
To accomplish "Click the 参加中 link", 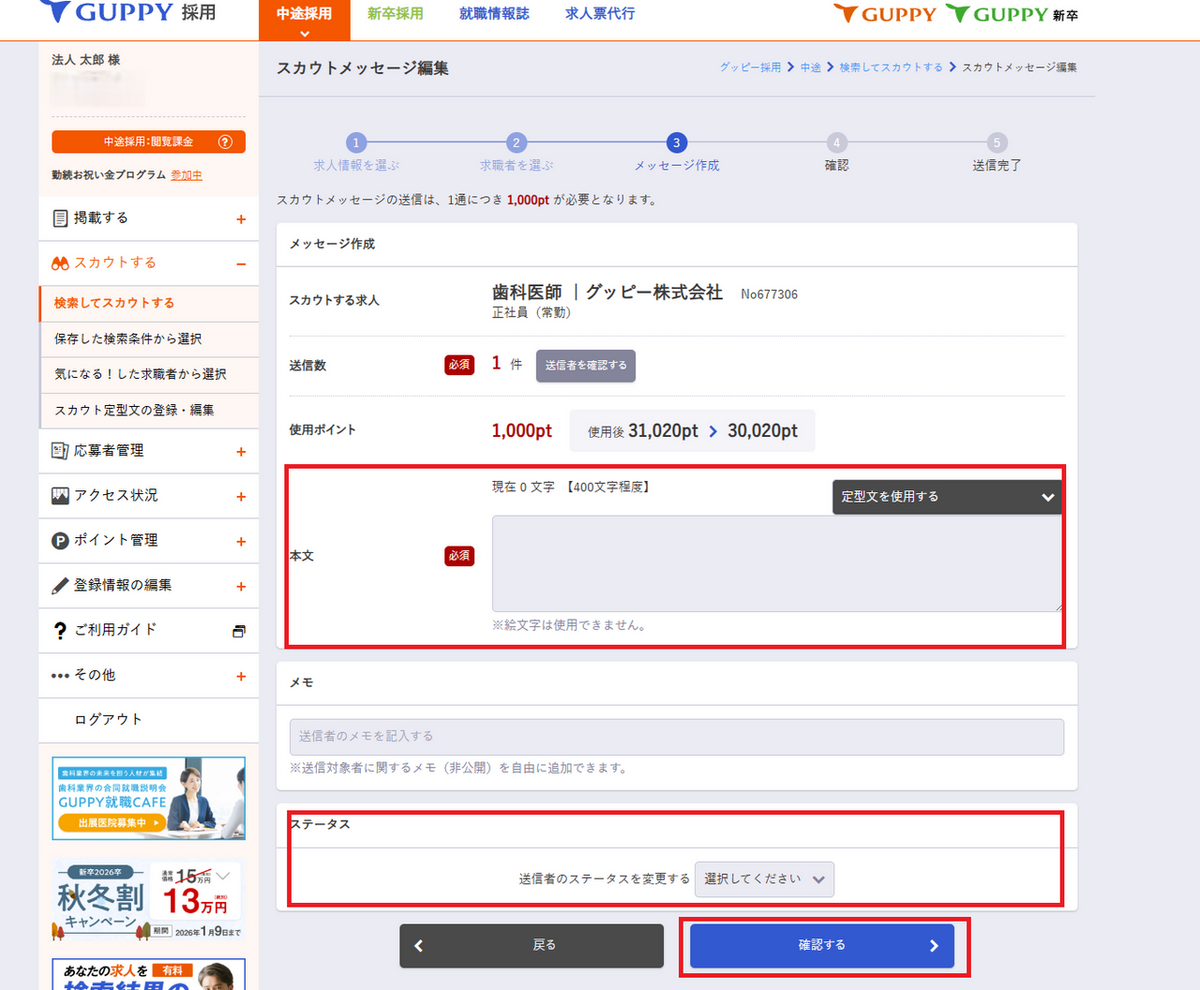I will point(186,175).
